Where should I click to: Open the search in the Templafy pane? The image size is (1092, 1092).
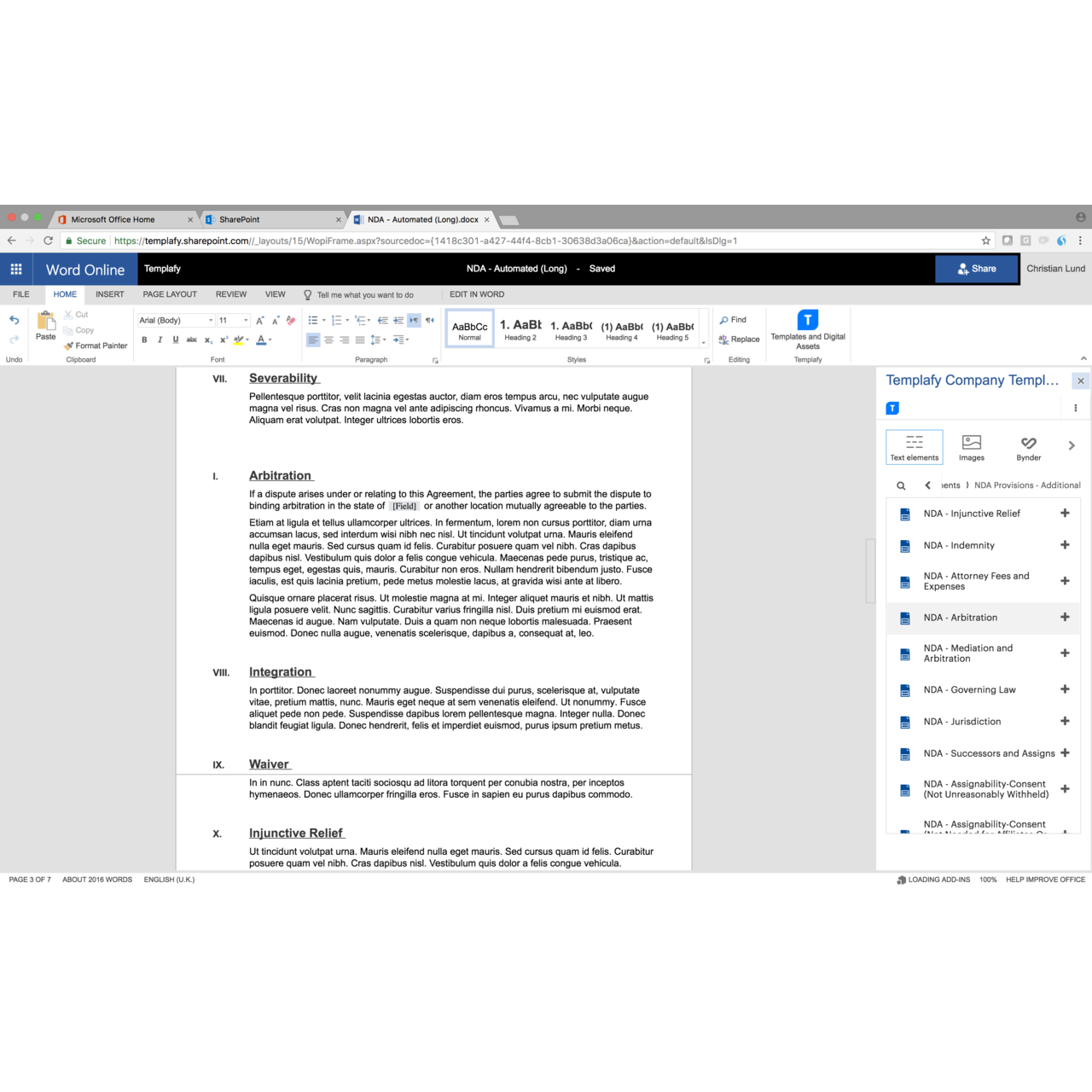[901, 485]
